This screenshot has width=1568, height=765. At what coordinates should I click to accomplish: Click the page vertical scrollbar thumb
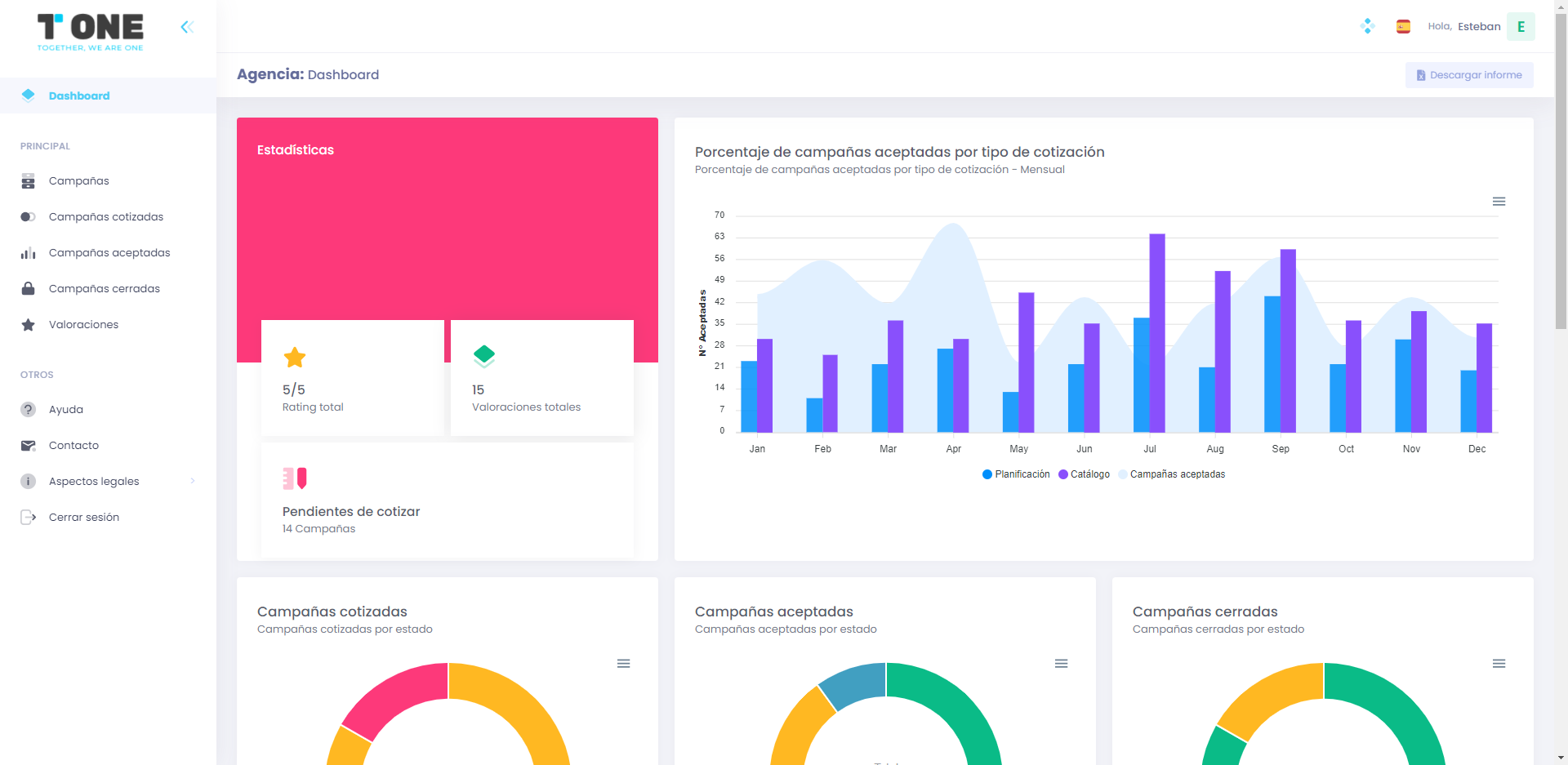tap(1561, 171)
